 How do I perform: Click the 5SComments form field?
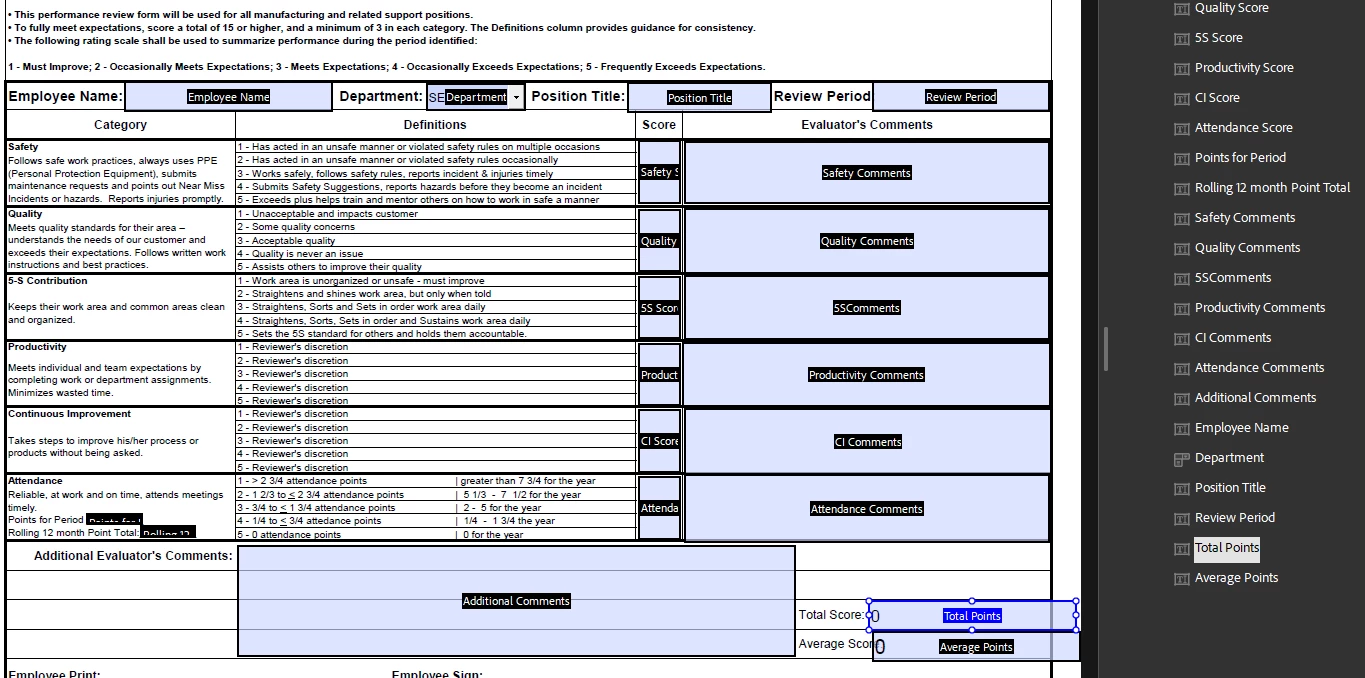tap(866, 308)
